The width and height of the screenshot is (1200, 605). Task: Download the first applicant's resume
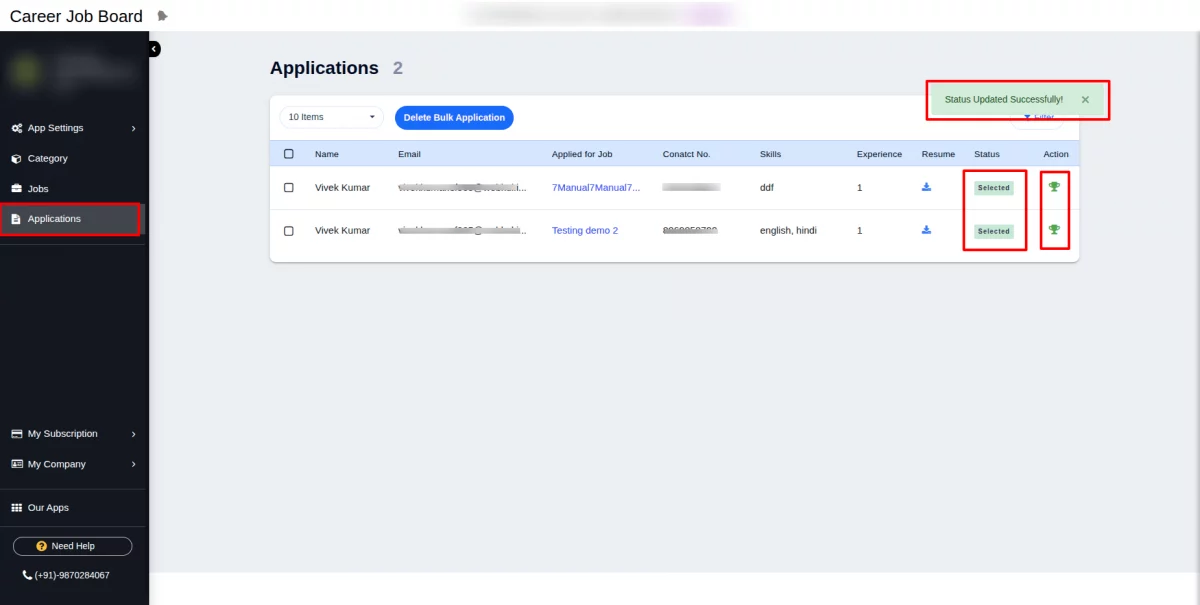click(x=926, y=187)
